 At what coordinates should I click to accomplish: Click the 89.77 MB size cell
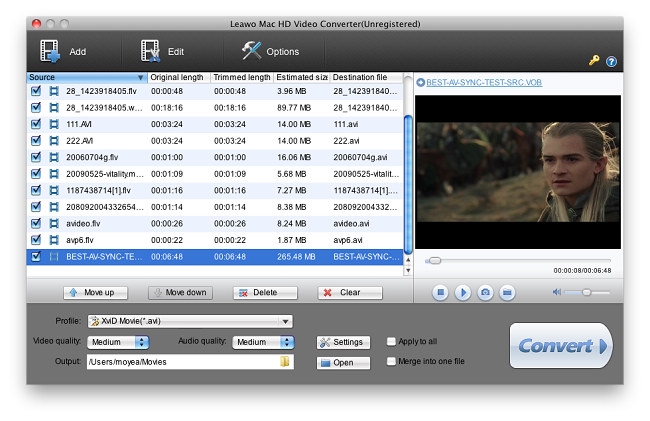coord(294,108)
